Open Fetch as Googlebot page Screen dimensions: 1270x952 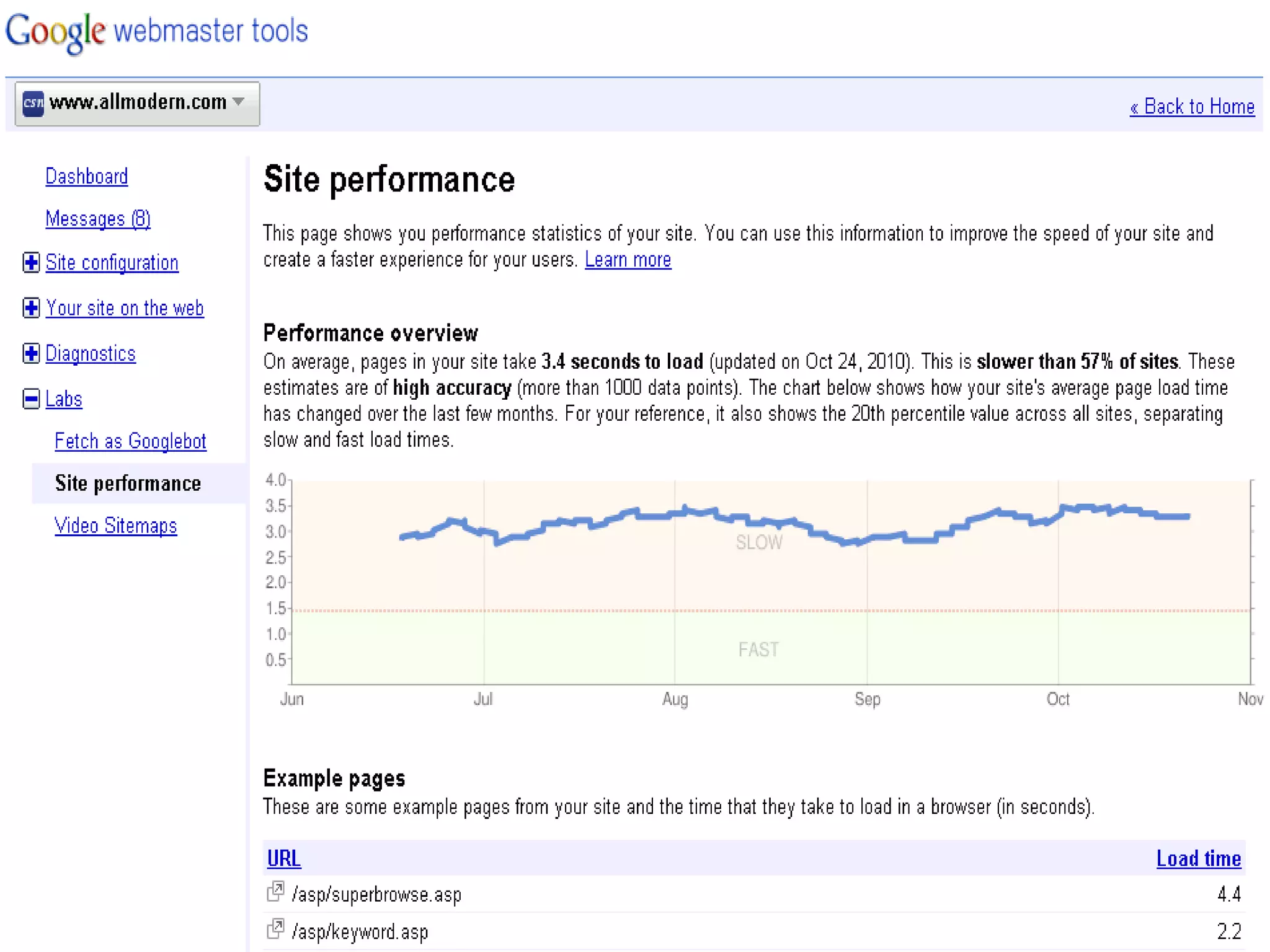(x=130, y=441)
